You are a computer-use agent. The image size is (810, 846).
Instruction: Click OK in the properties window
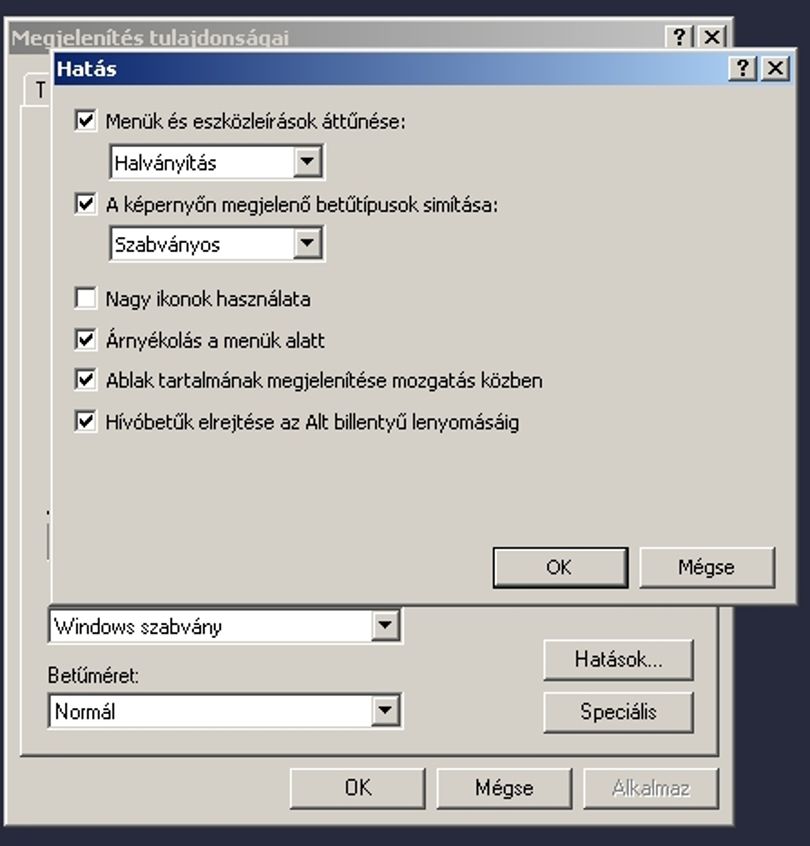pyautogui.click(x=358, y=788)
